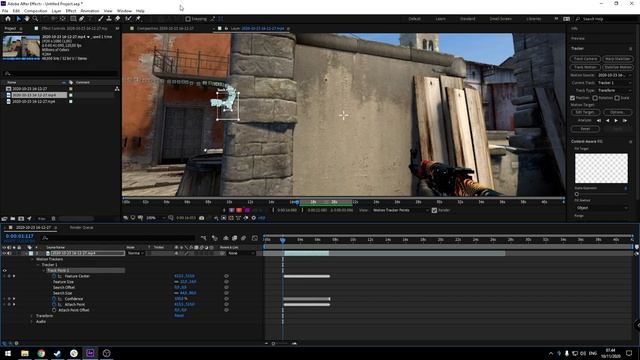Click the composition mini-flowchart icon in timeline
The width and height of the screenshot is (640, 360).
[x=204, y=238]
